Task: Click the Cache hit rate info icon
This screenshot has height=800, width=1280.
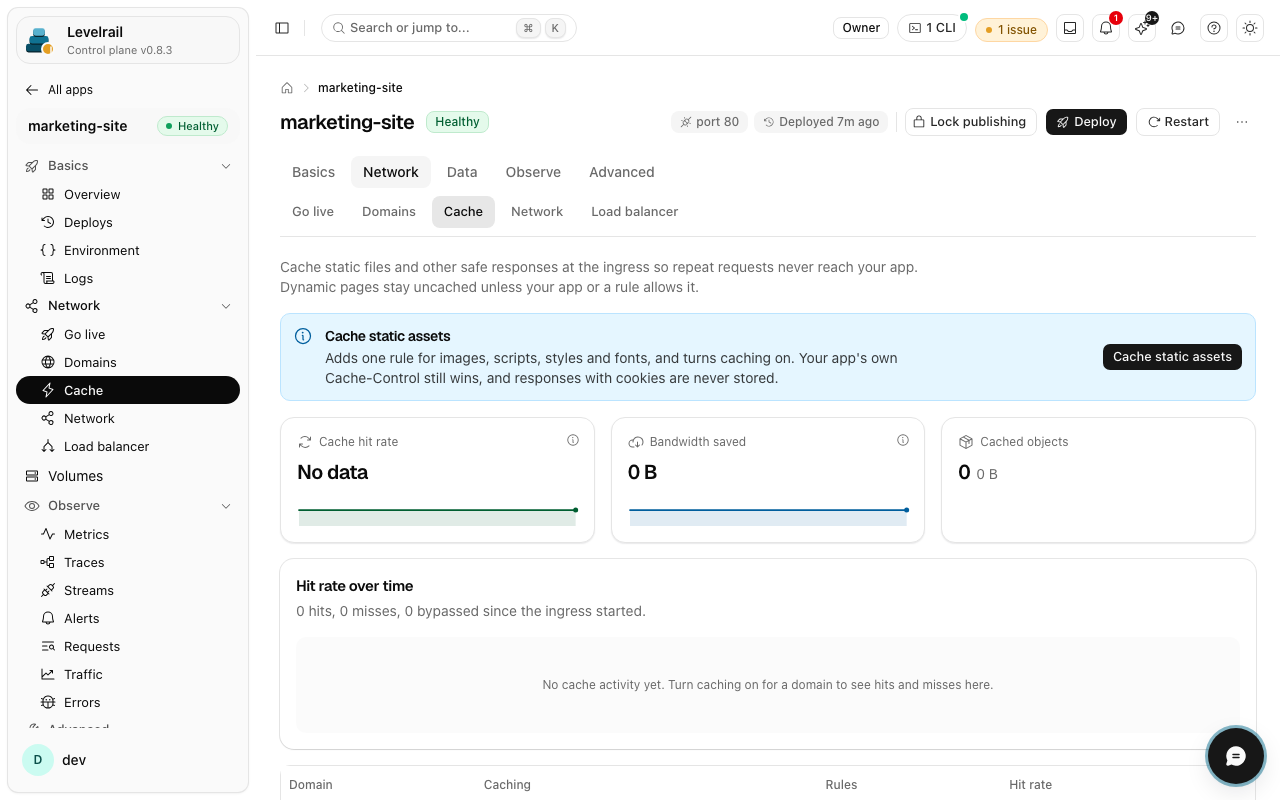Action: click(573, 440)
